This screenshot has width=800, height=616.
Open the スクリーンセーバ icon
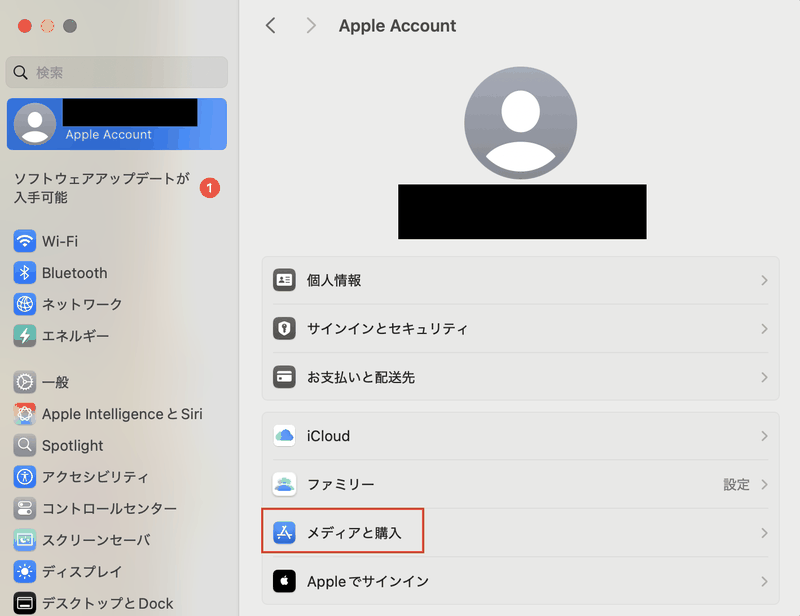pos(24,539)
